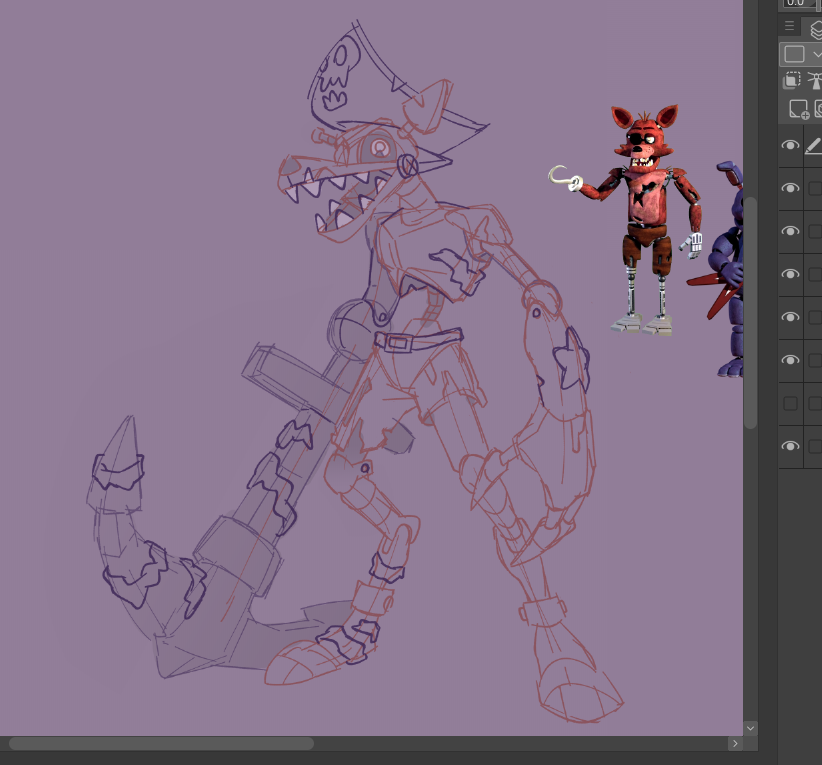This screenshot has width=822, height=765.
Task: Toggle Clip to Layer Below icon
Action: point(792,80)
